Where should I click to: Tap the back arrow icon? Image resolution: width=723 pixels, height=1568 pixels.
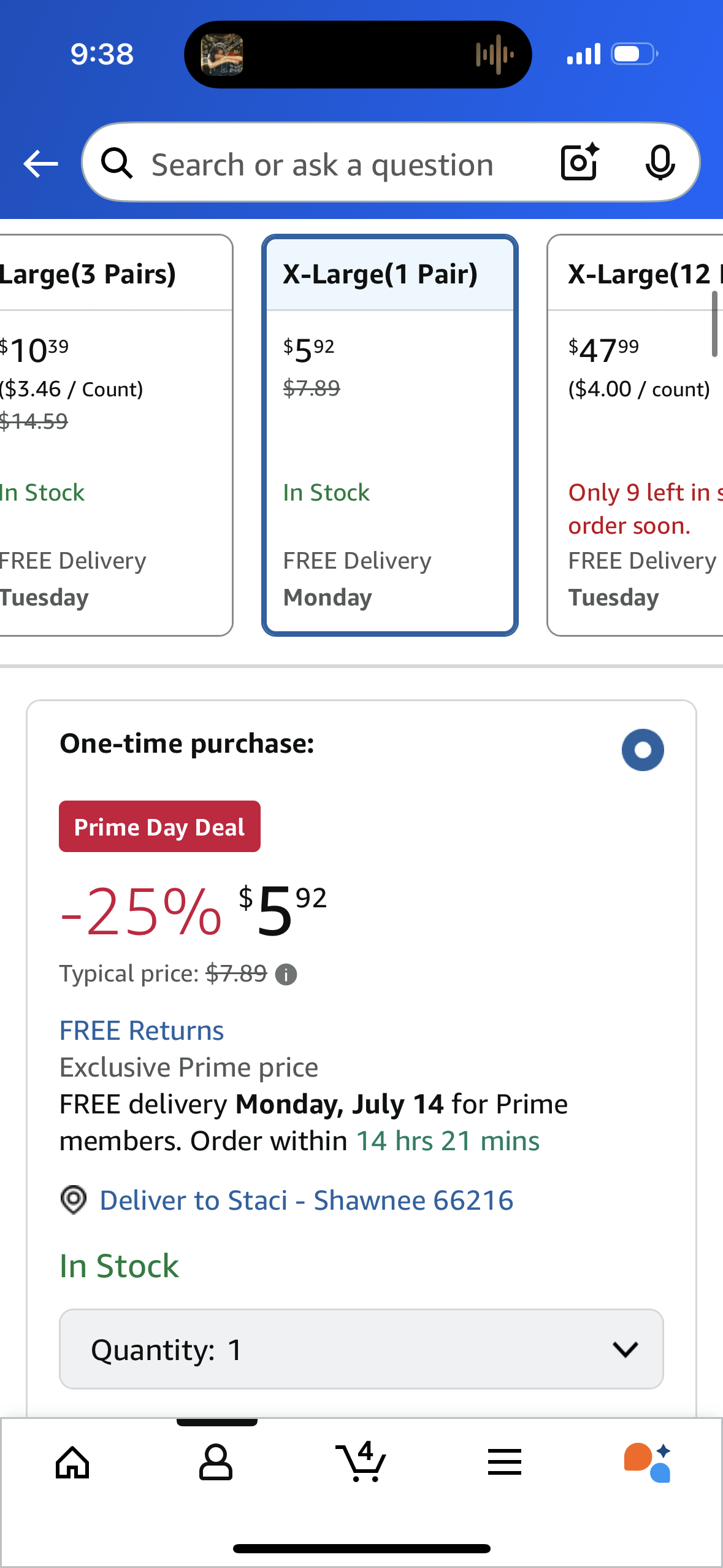(x=40, y=164)
